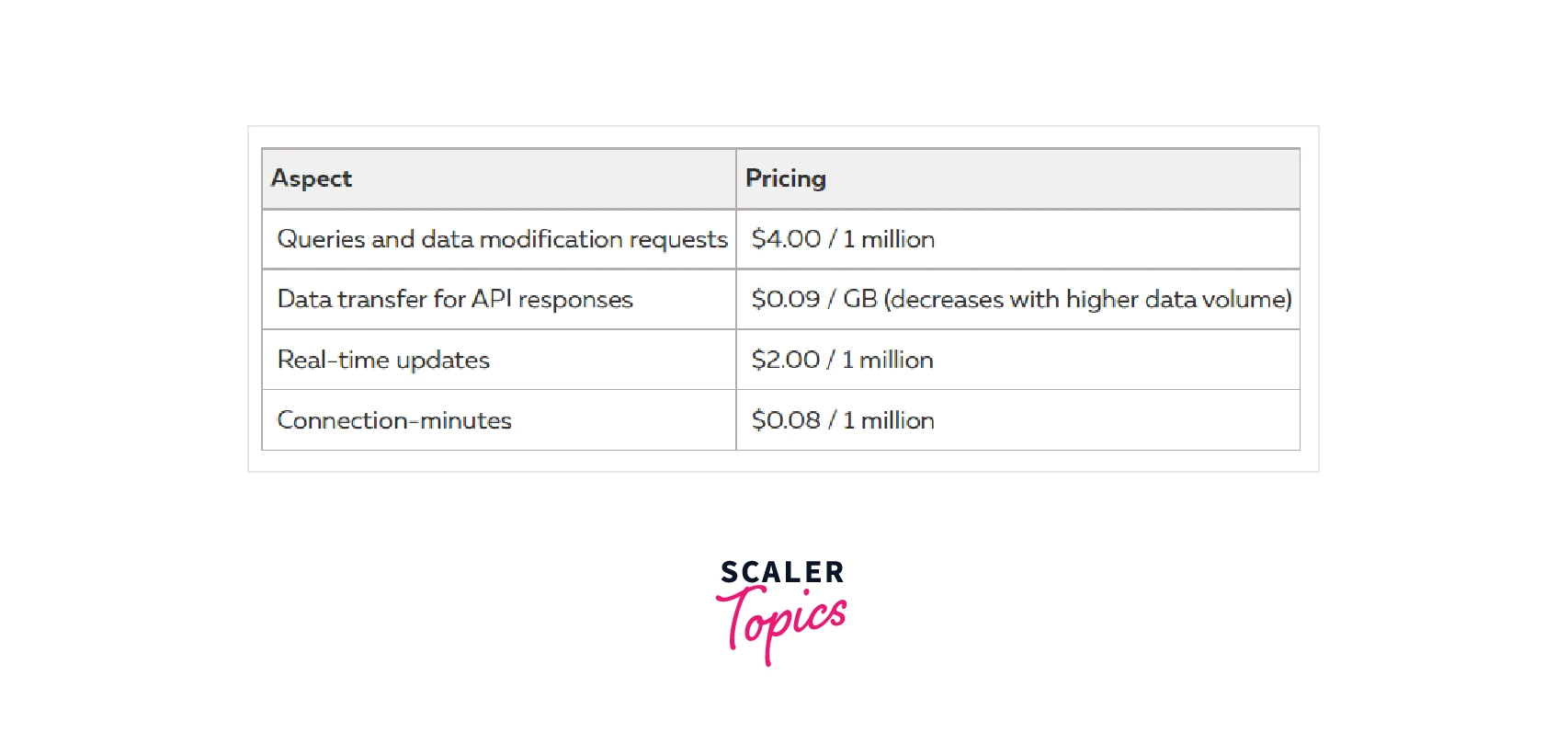The image size is (1568, 756).
Task: Click the word 'Data' in Data transfer row
Action: 304,300
